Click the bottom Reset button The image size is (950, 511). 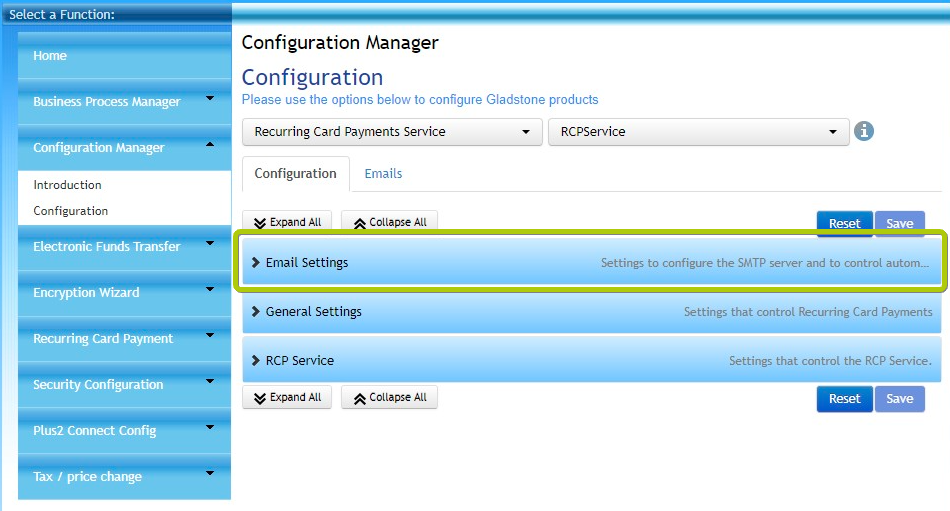845,399
